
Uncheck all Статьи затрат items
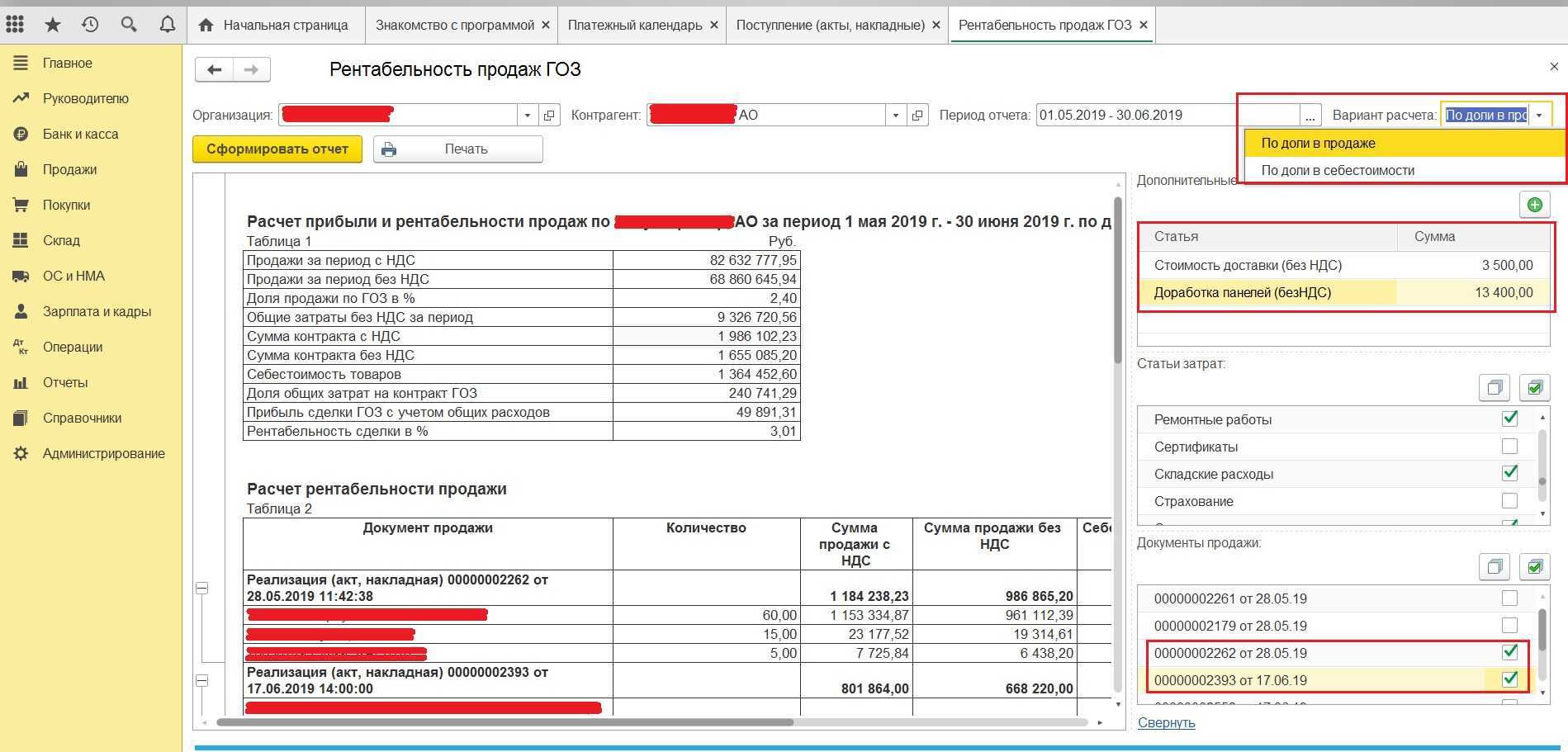click(x=1495, y=387)
